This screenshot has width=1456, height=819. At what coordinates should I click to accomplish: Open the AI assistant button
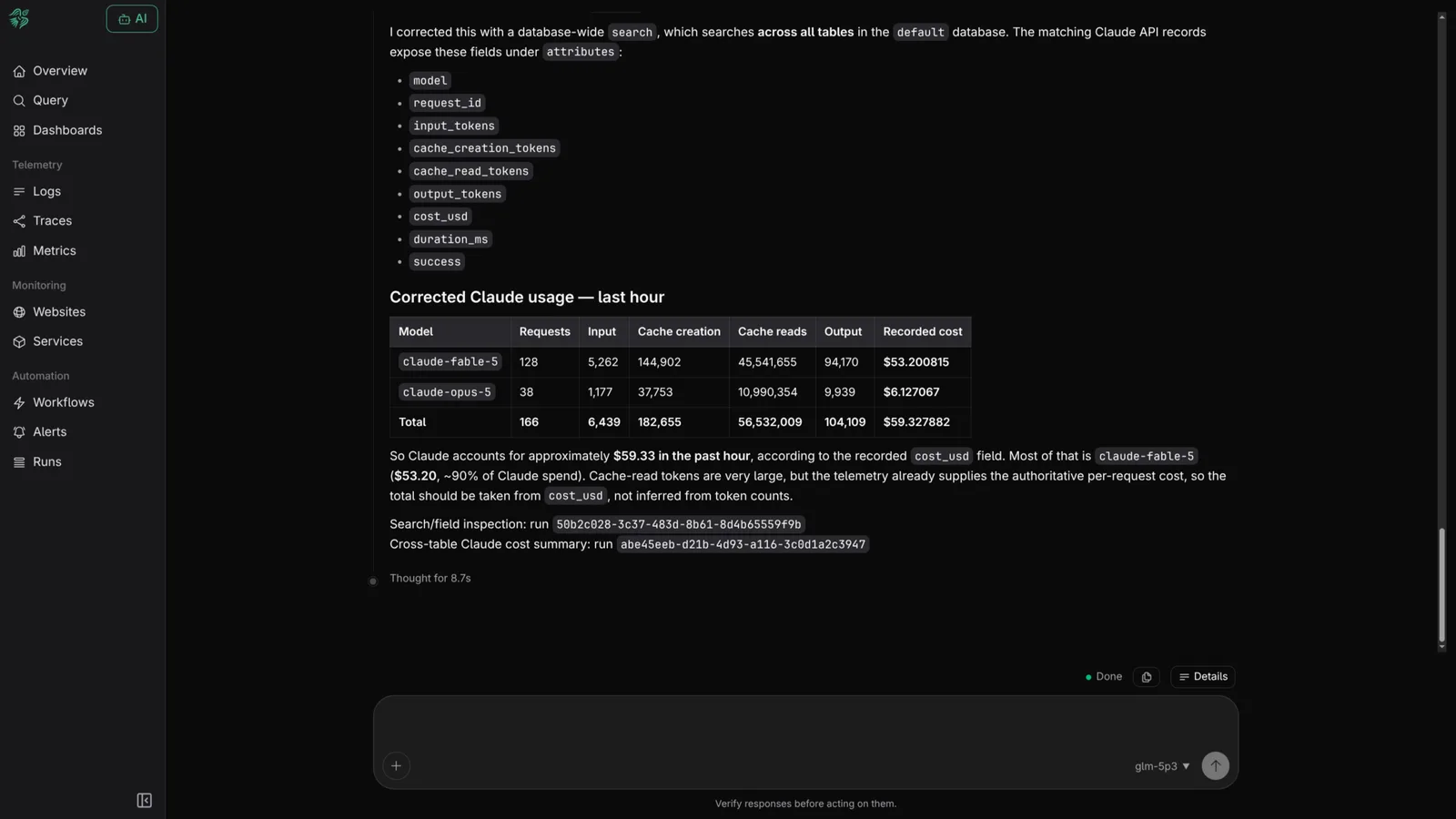[132, 18]
